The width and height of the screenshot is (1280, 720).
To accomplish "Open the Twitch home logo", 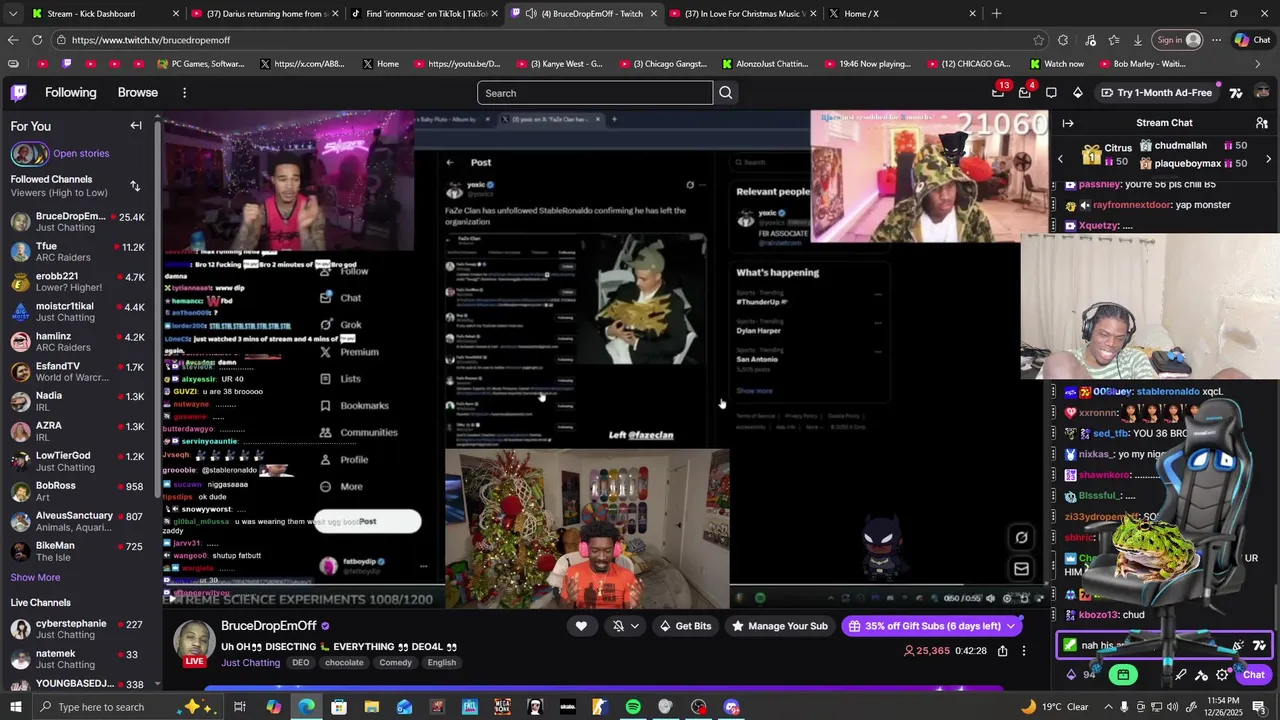I will 19,93.
